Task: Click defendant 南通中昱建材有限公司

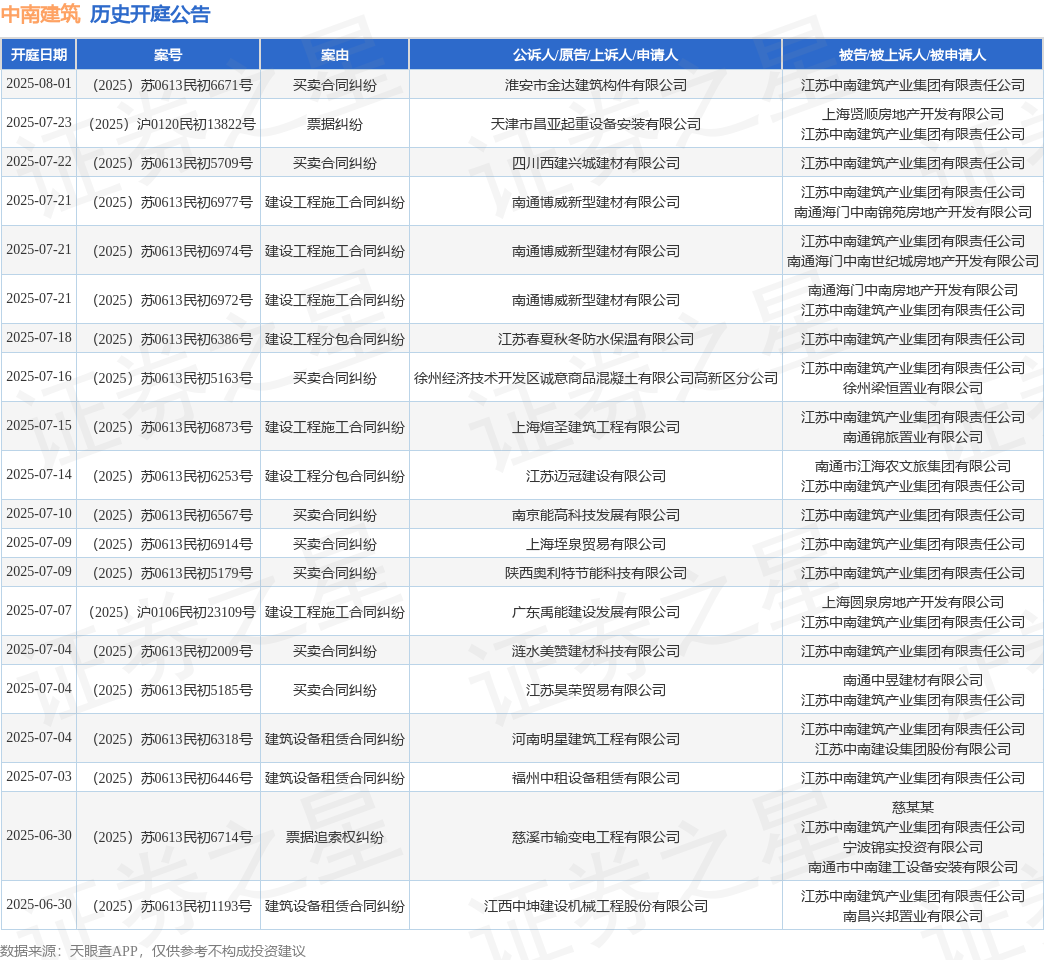Action: tap(912, 680)
